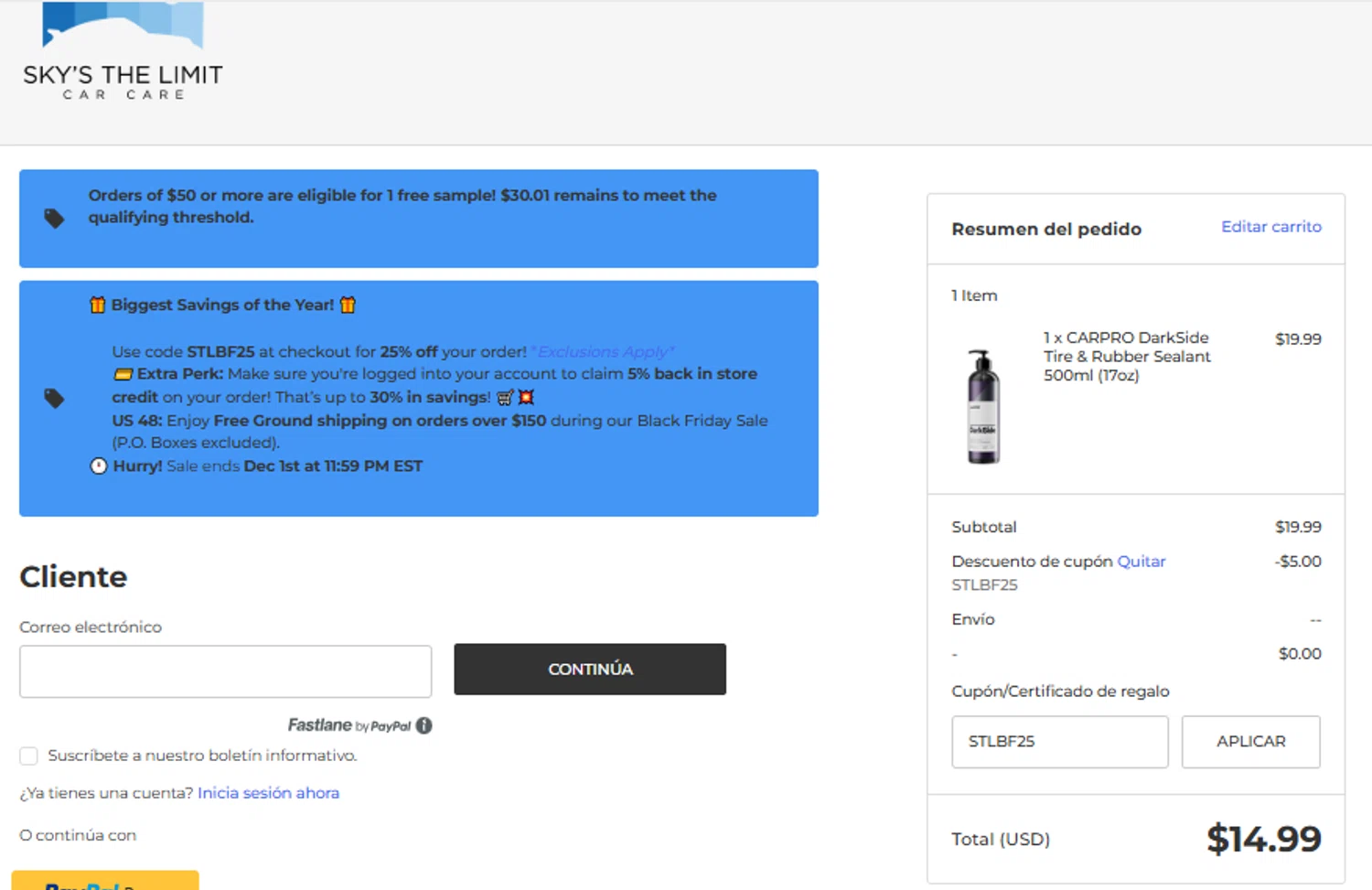Click the Sky's The Limit Car Care logo

[x=123, y=51]
